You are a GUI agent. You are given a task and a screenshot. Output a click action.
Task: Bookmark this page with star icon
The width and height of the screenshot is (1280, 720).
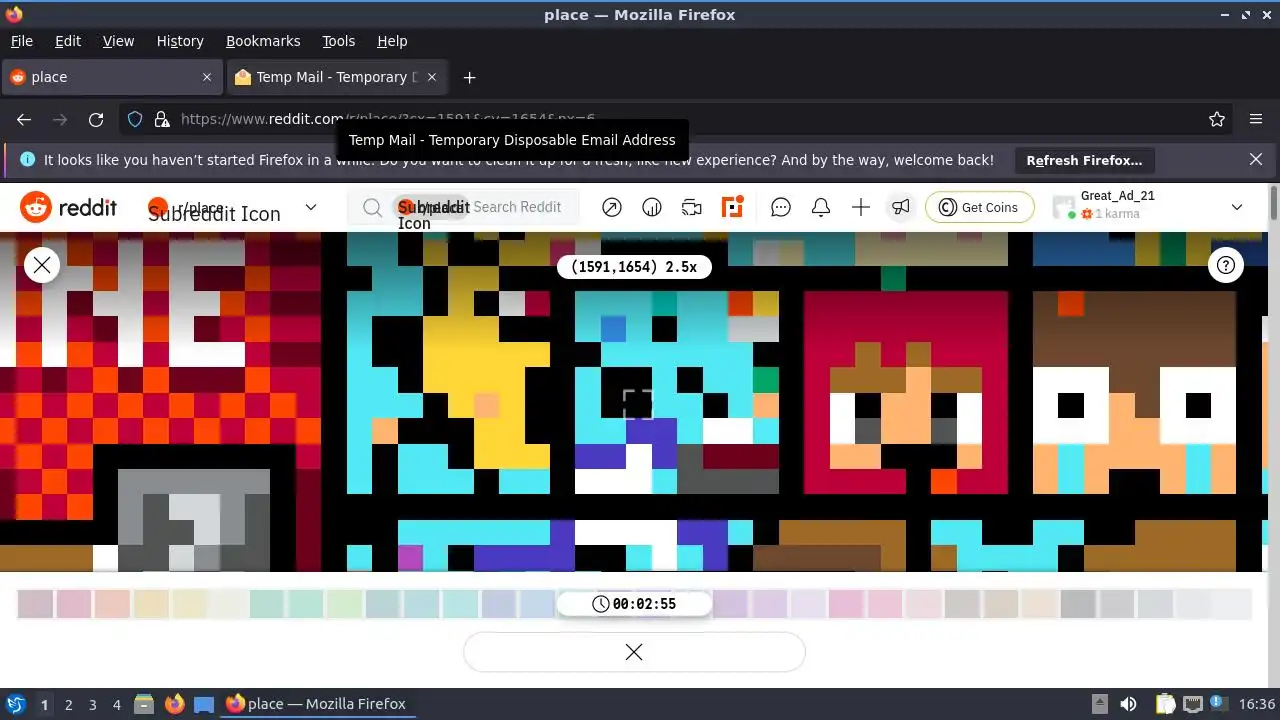tap(1217, 119)
